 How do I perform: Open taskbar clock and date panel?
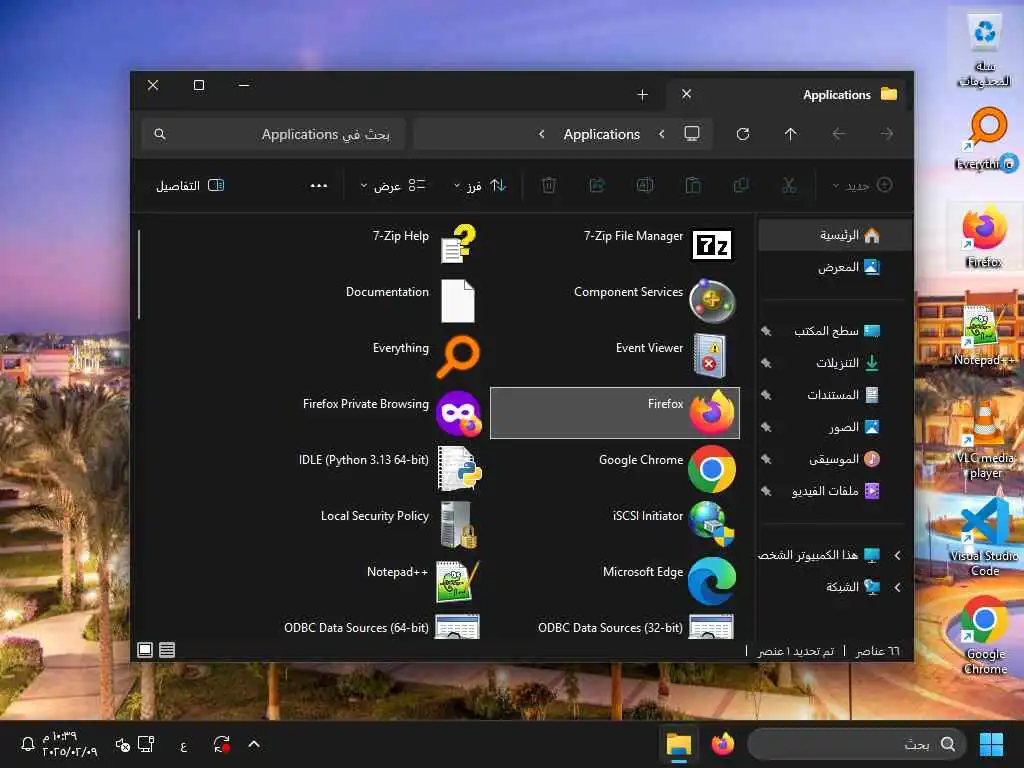tap(70, 744)
